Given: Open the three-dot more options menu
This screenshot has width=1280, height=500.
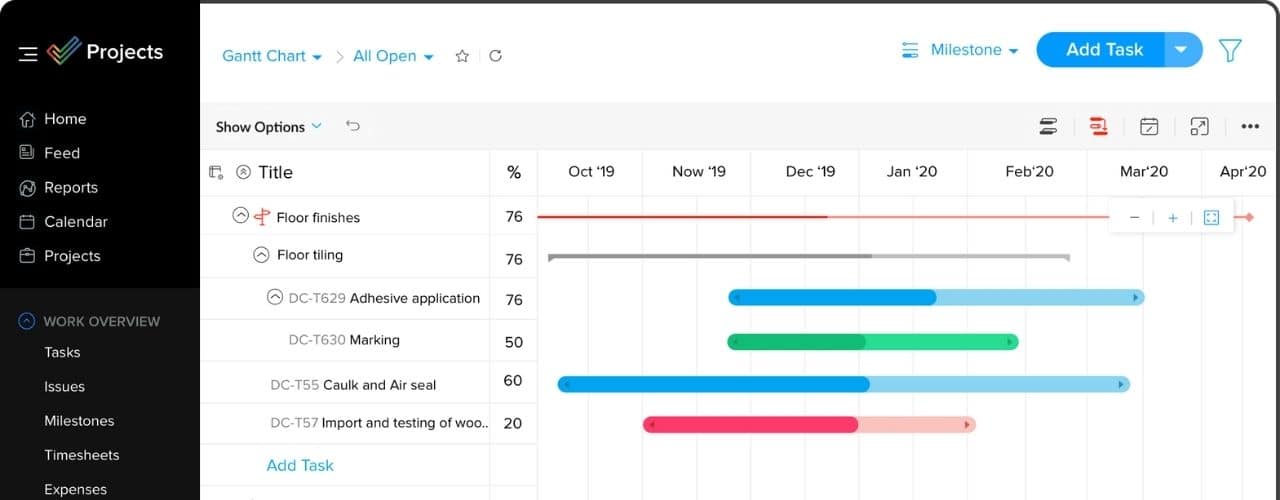Looking at the screenshot, I should 1250,126.
